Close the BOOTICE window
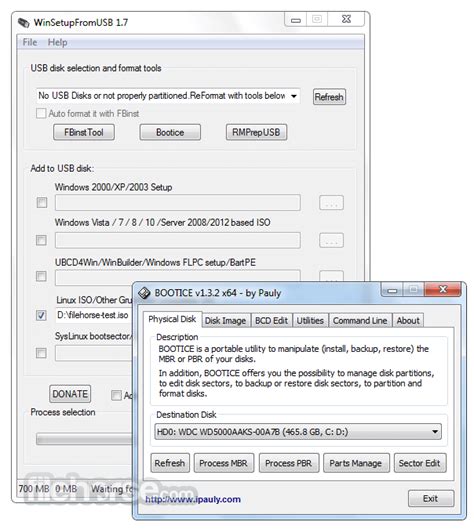 point(443,289)
